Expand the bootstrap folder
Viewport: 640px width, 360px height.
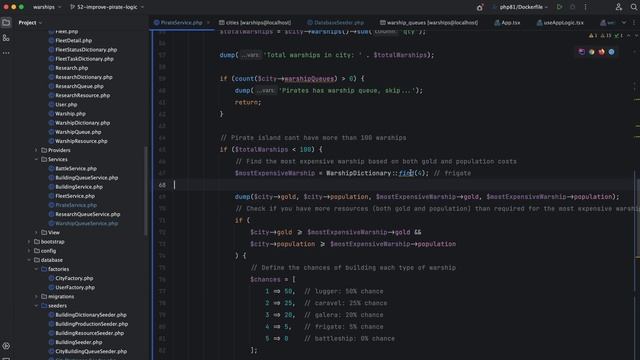[29, 242]
